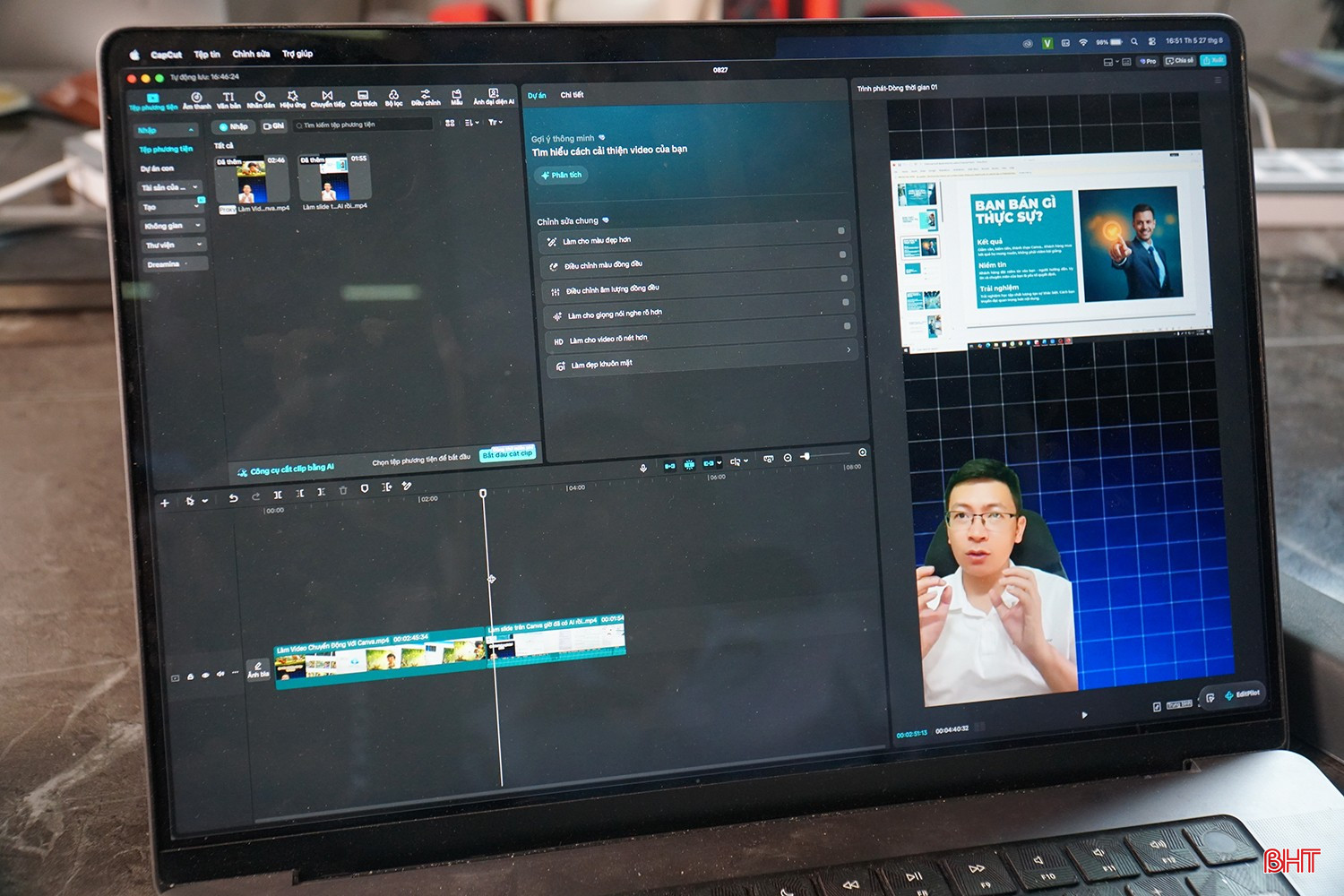Toggle 'Làm cho màu đẹp hơn' option
Screen dimensions: 1344x896
841,231
